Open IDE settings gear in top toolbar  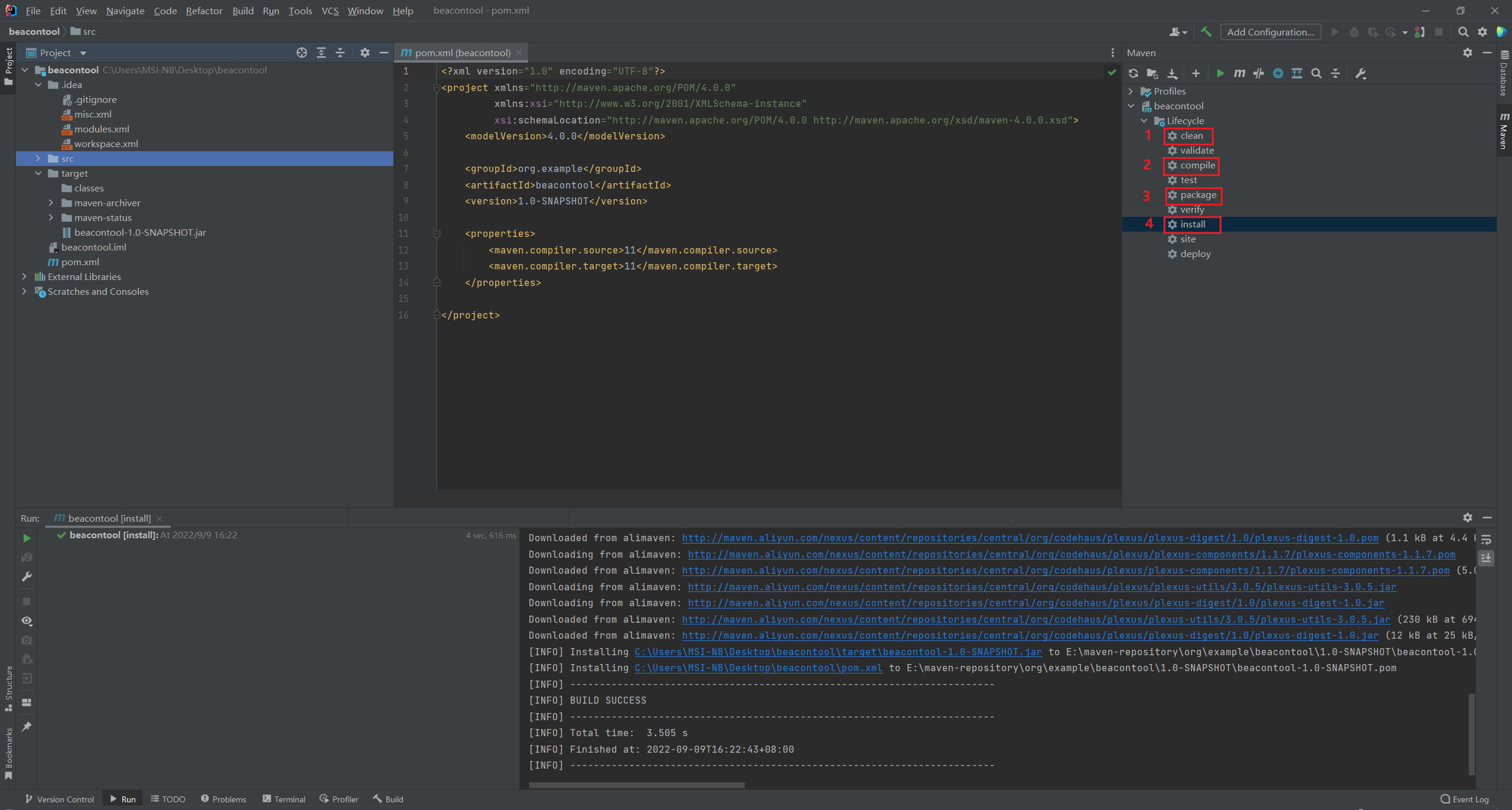pyautogui.click(x=1482, y=32)
